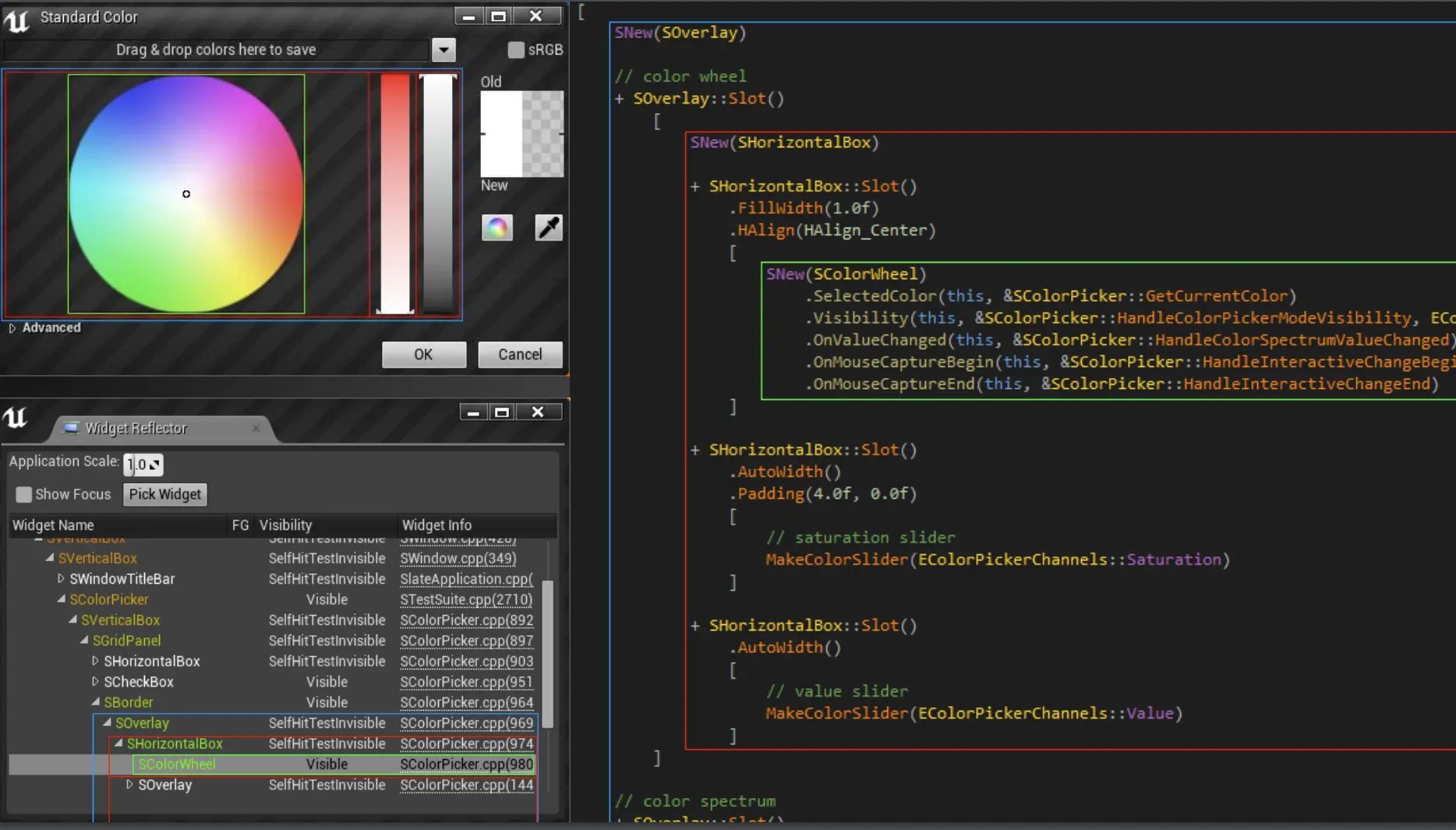Click Unreal logo in Widget Reflector window
Image resolution: width=1456 pixels, height=830 pixels.
16,419
